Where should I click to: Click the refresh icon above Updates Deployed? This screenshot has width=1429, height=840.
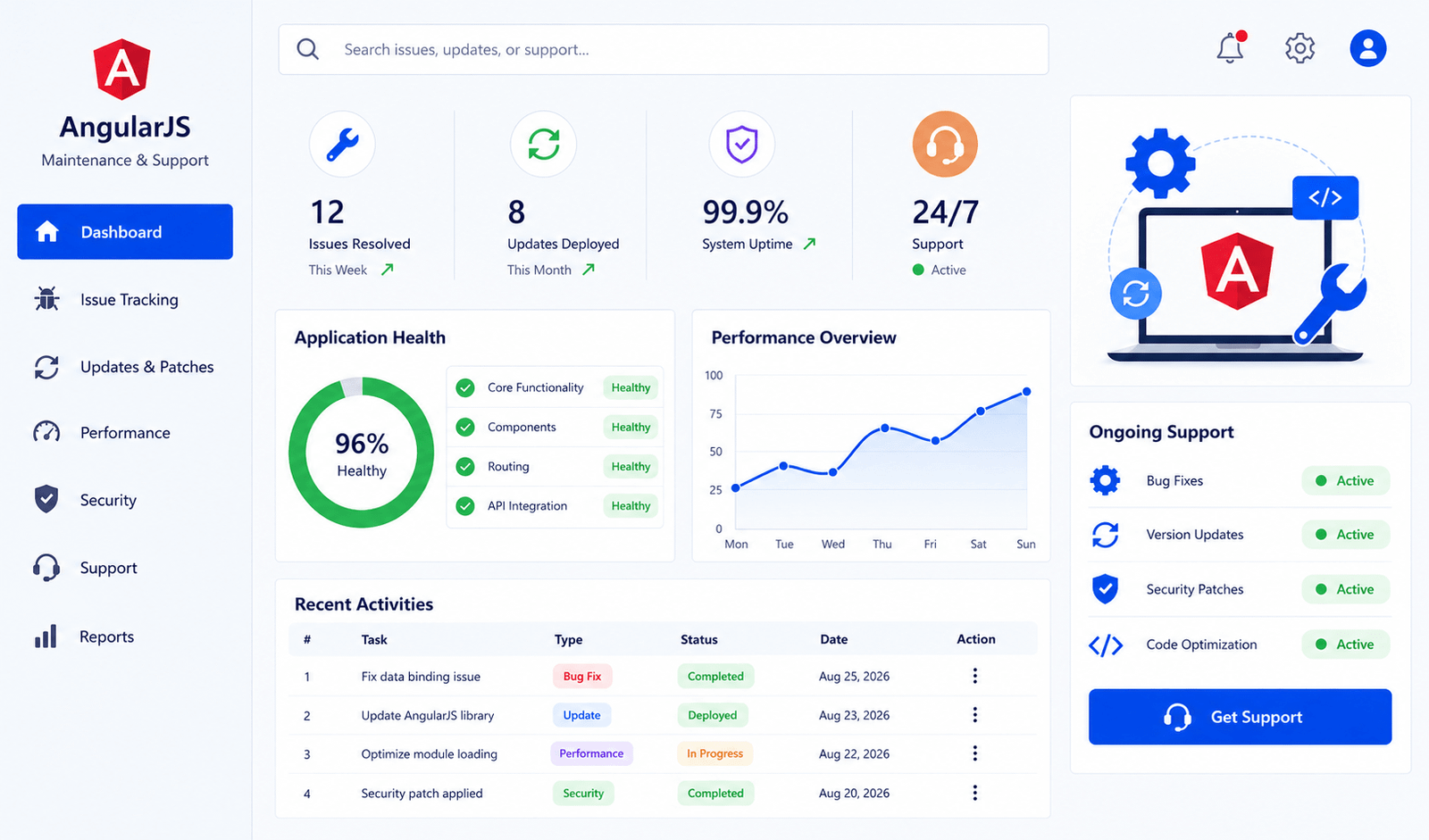pyautogui.click(x=543, y=144)
